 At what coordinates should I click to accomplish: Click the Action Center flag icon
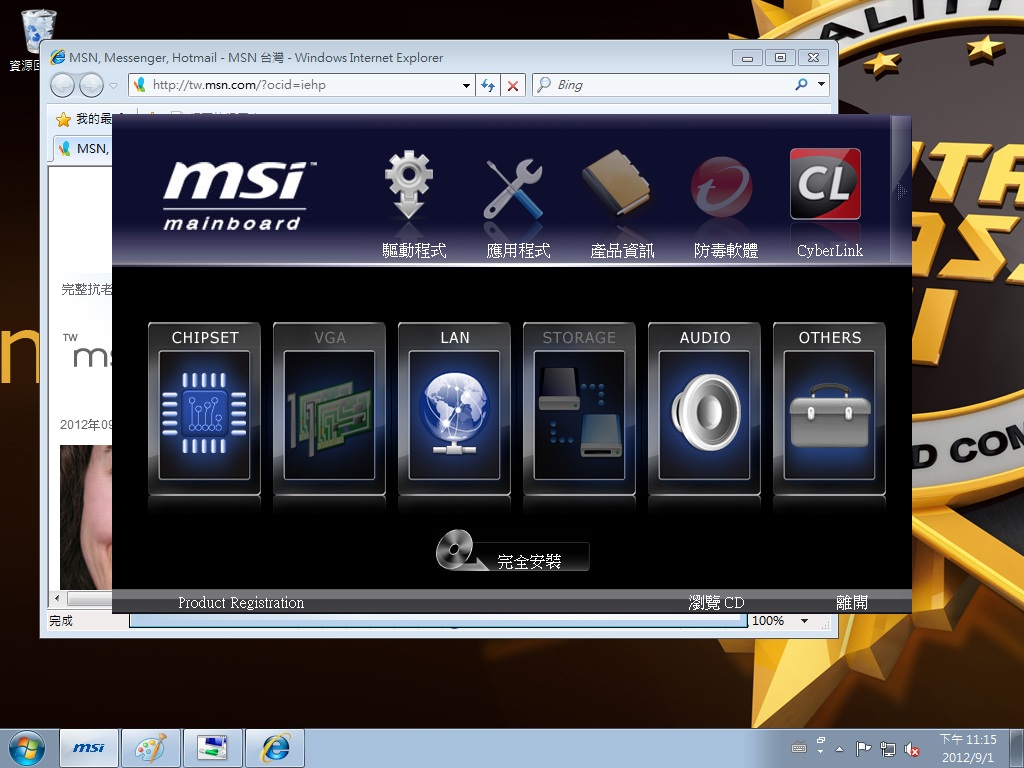coord(863,748)
